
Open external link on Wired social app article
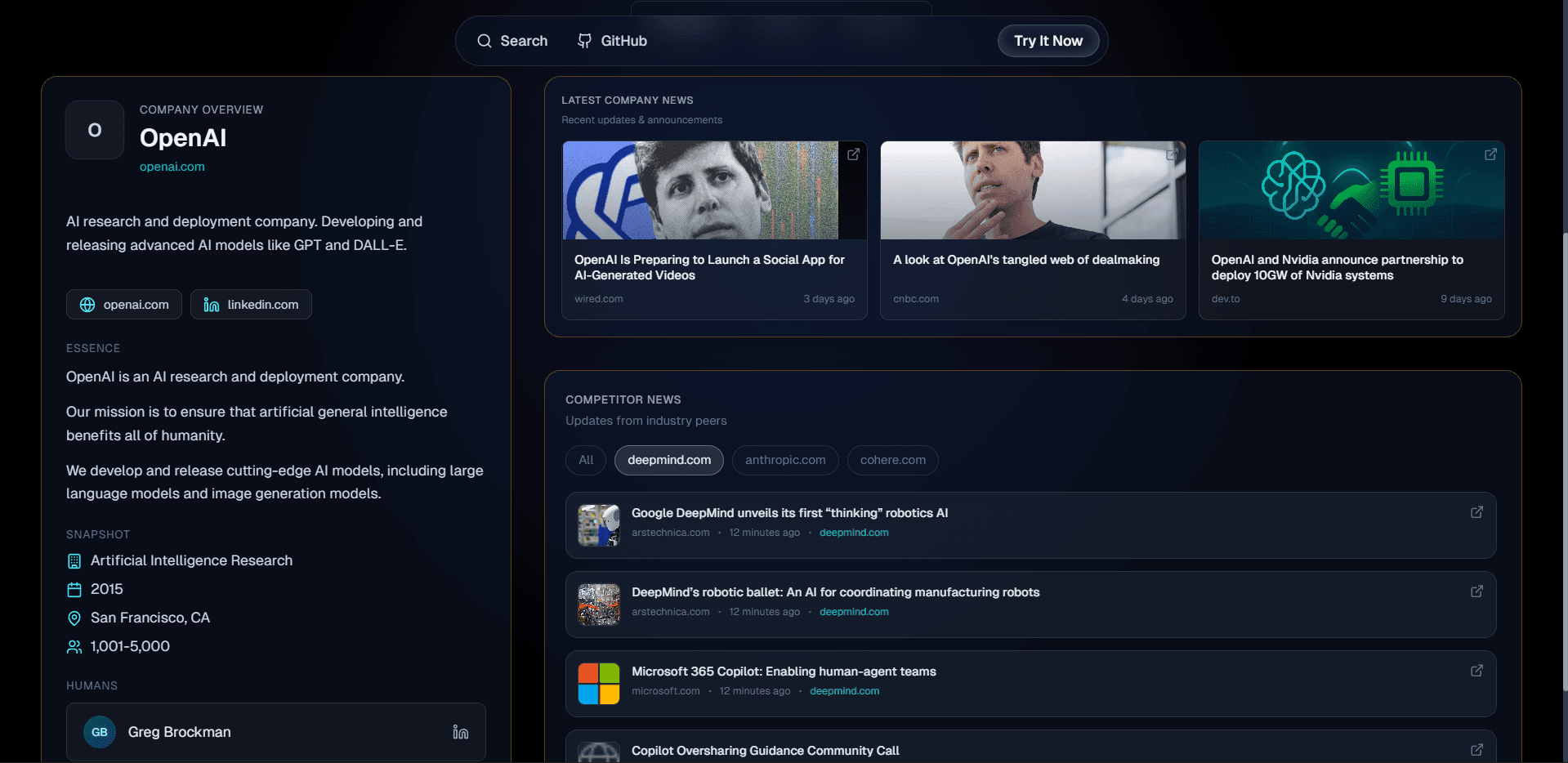(853, 154)
